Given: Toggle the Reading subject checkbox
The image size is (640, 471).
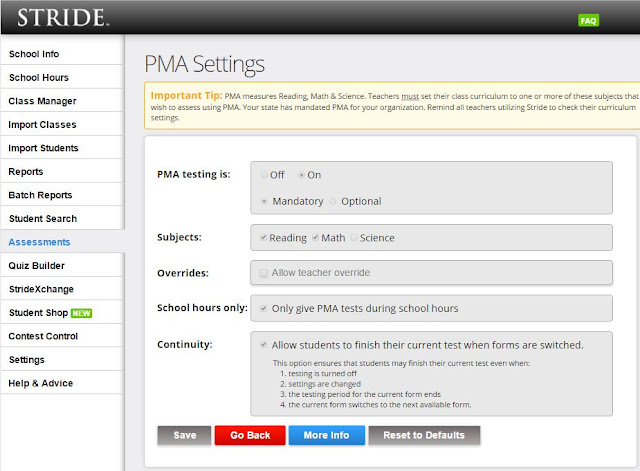Looking at the screenshot, I should (x=264, y=237).
